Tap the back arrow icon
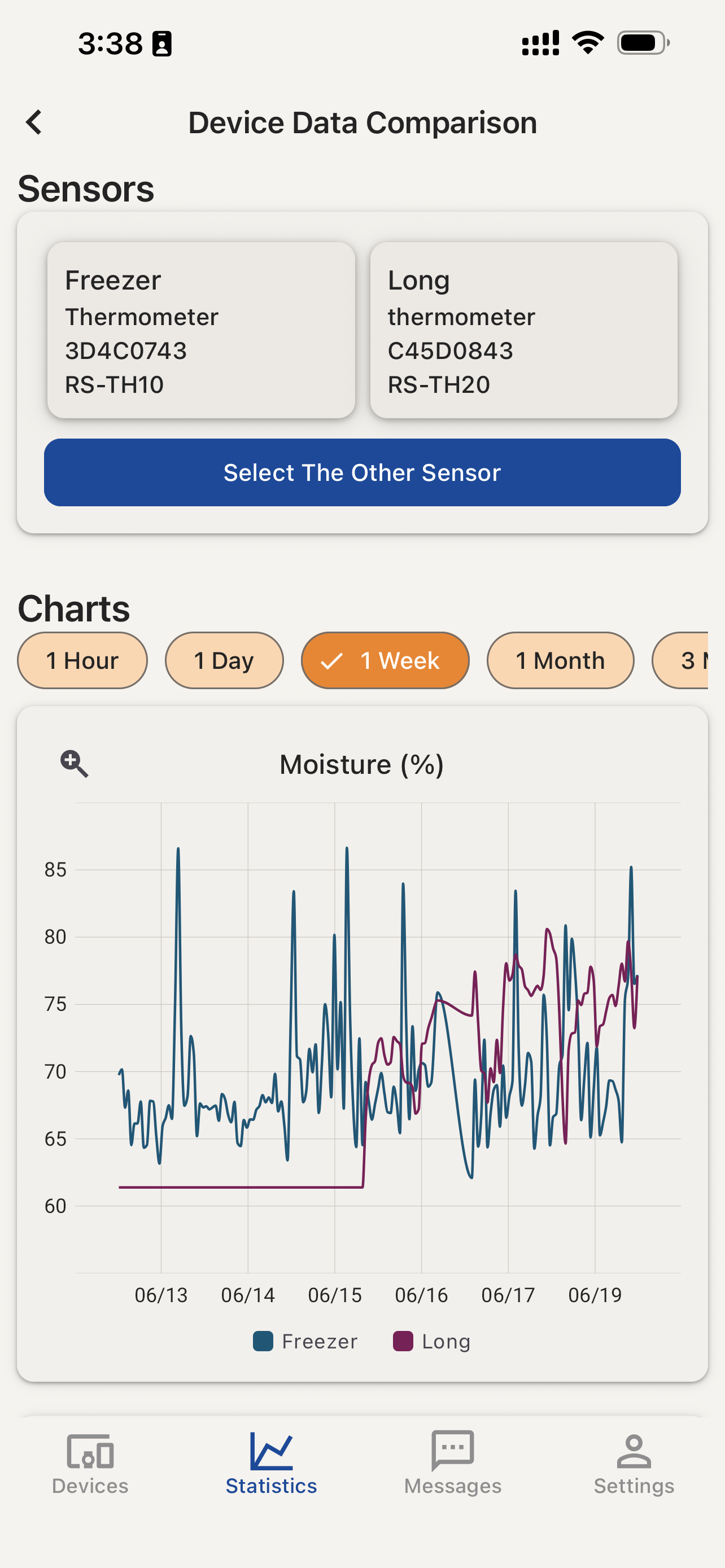The image size is (725, 1568). 34,122
